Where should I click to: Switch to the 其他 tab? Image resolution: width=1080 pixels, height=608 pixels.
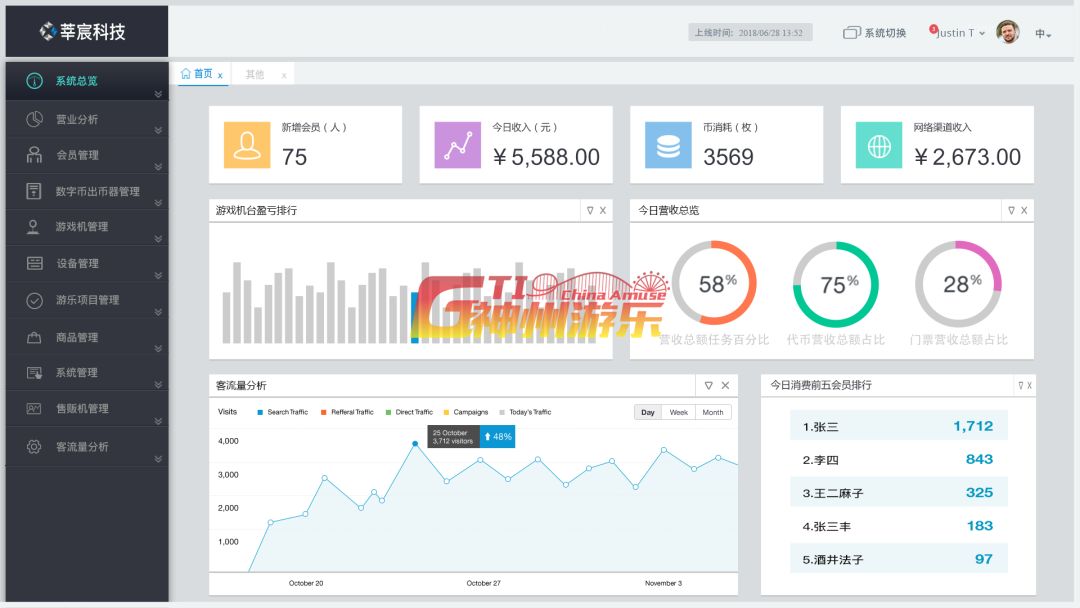coord(255,74)
